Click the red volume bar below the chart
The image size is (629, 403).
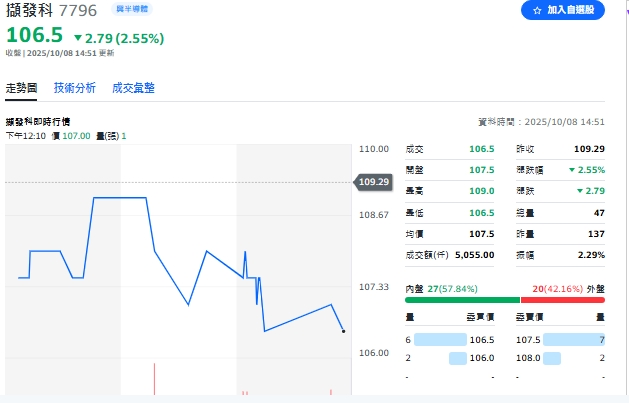point(154,379)
